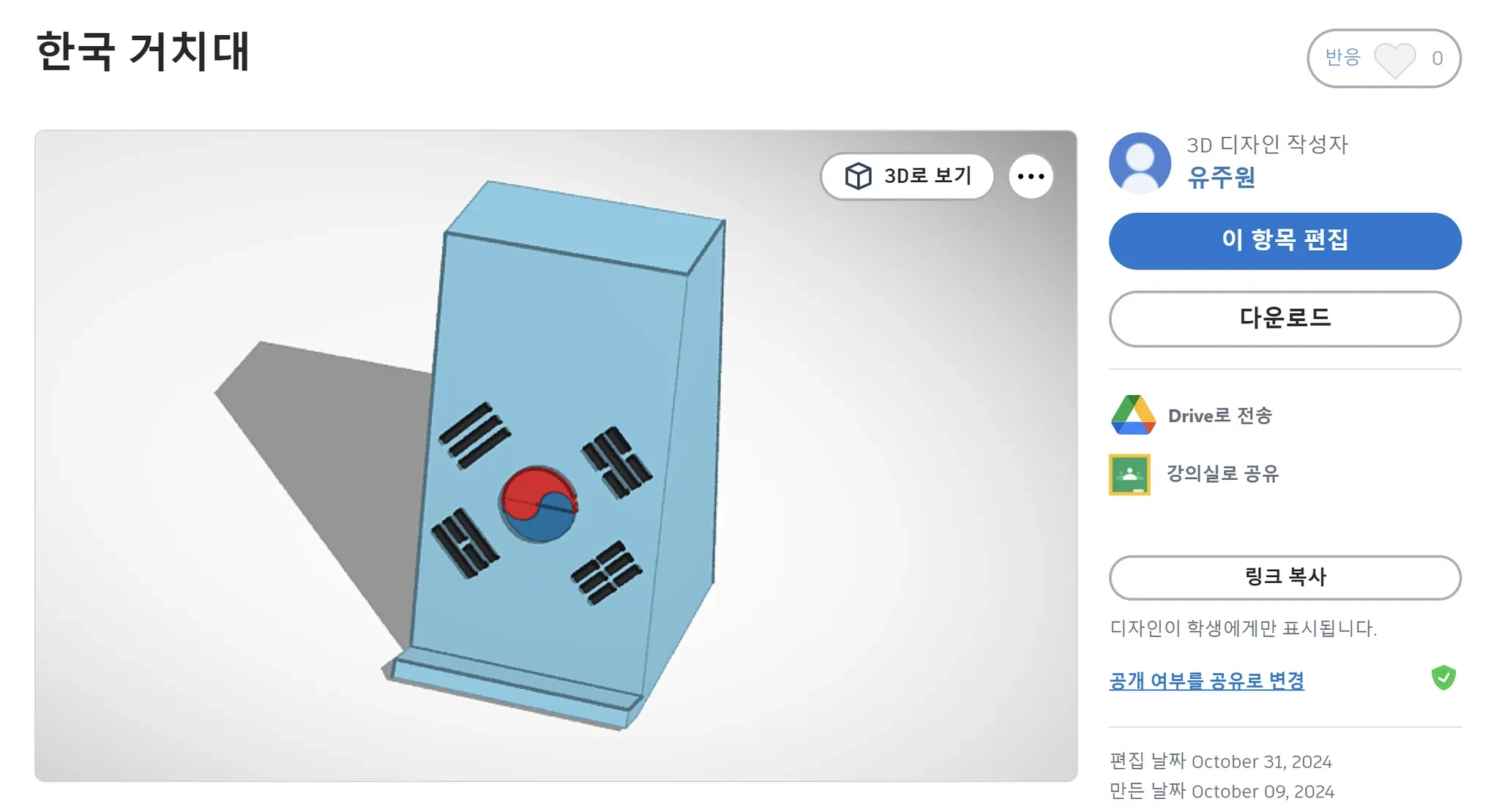Click the Google Drive icon

[x=1133, y=415]
